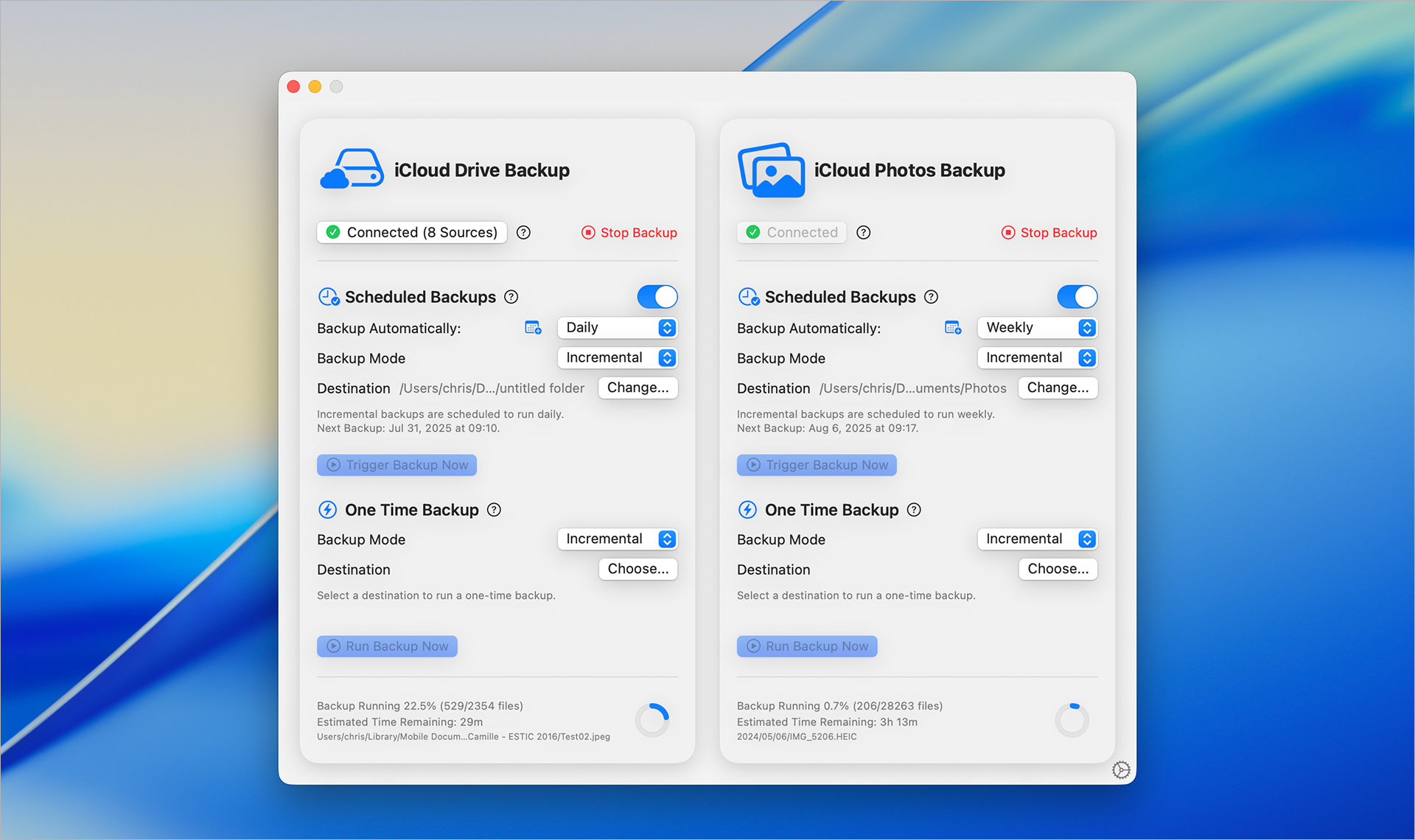Viewport: 1415px width, 840px height.
Task: Open Drive Scheduled Backups help question mark
Action: pyautogui.click(x=511, y=296)
